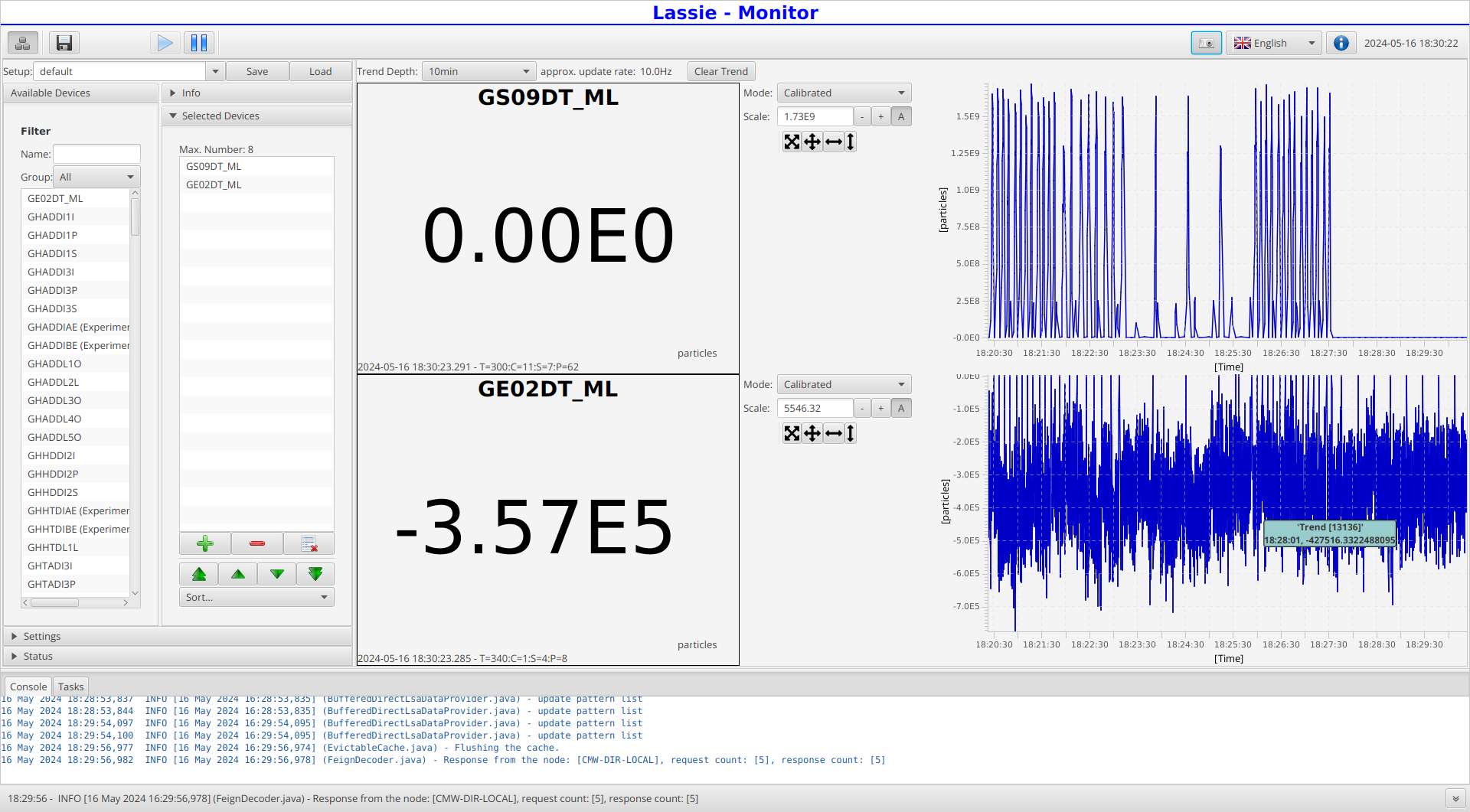Collapse the Selected Devices section
Image resolution: width=1470 pixels, height=812 pixels.
[256, 116]
